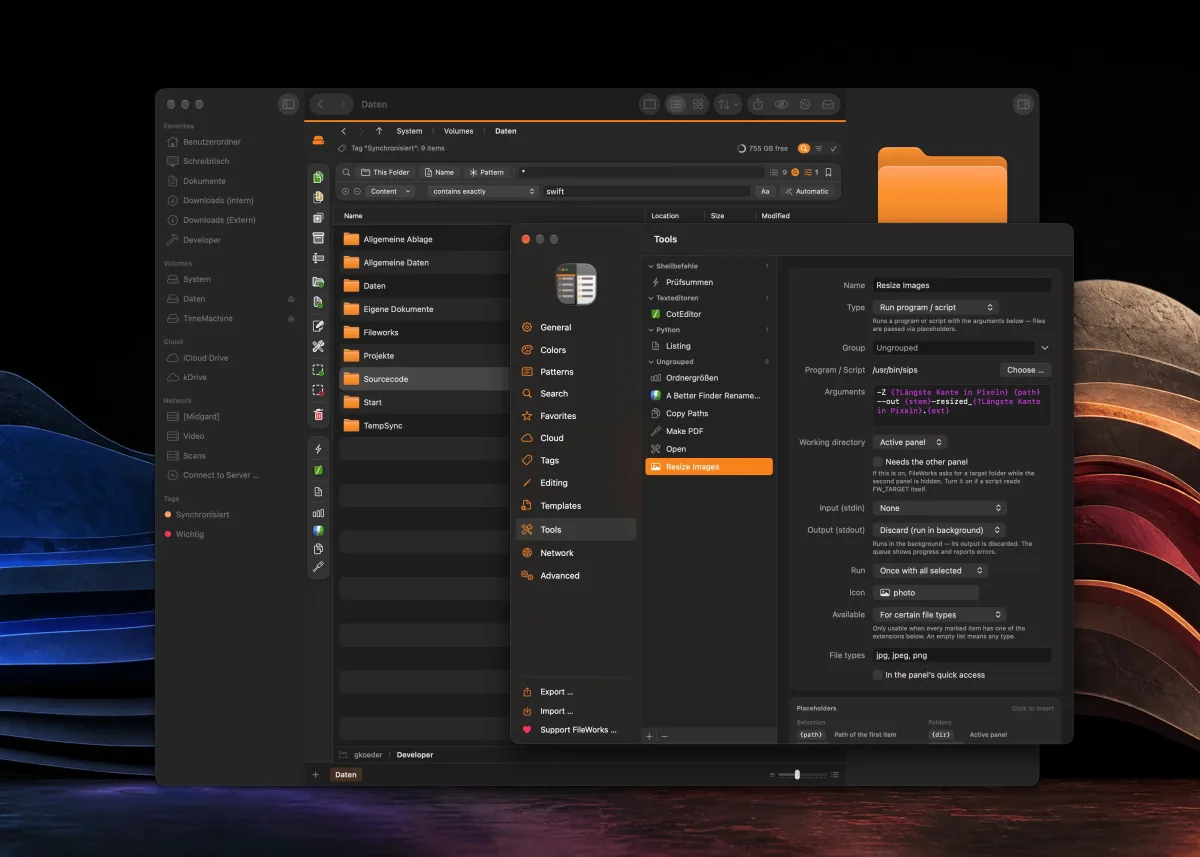The height and width of the screenshot is (857, 1200).
Task: Select the Open tool entry
Action: click(709, 449)
